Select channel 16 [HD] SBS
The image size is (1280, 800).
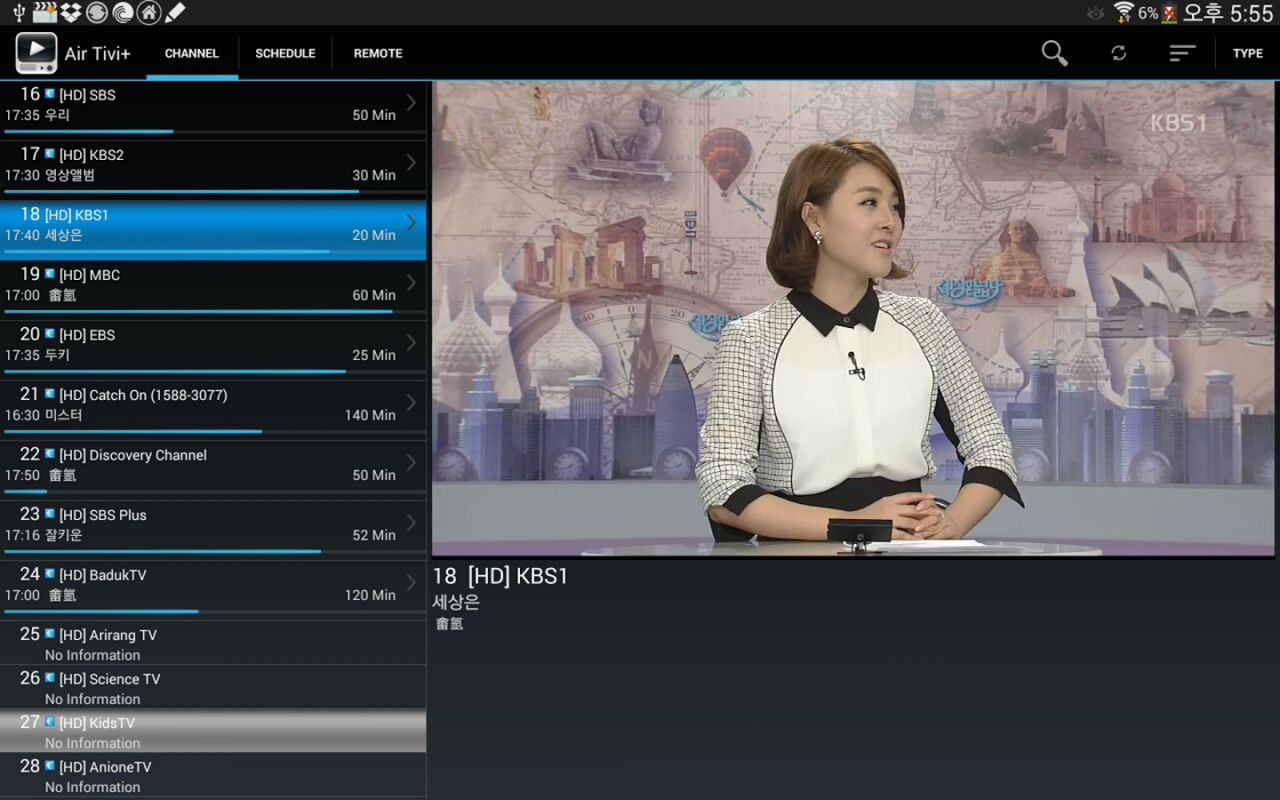coord(213,109)
